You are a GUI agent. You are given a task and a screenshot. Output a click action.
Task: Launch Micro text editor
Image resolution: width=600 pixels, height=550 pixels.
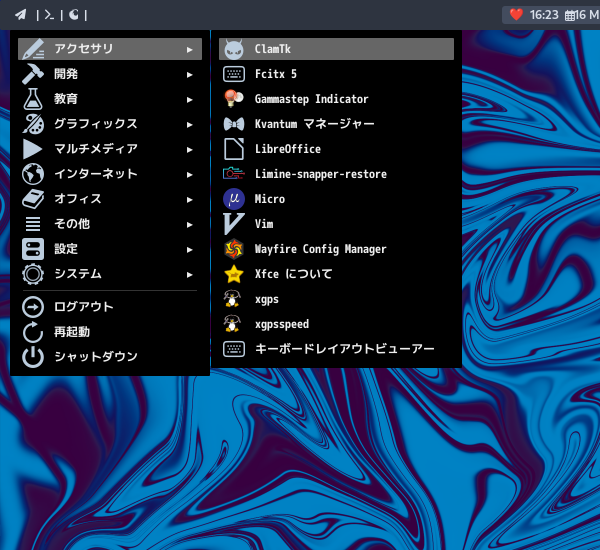point(336,199)
